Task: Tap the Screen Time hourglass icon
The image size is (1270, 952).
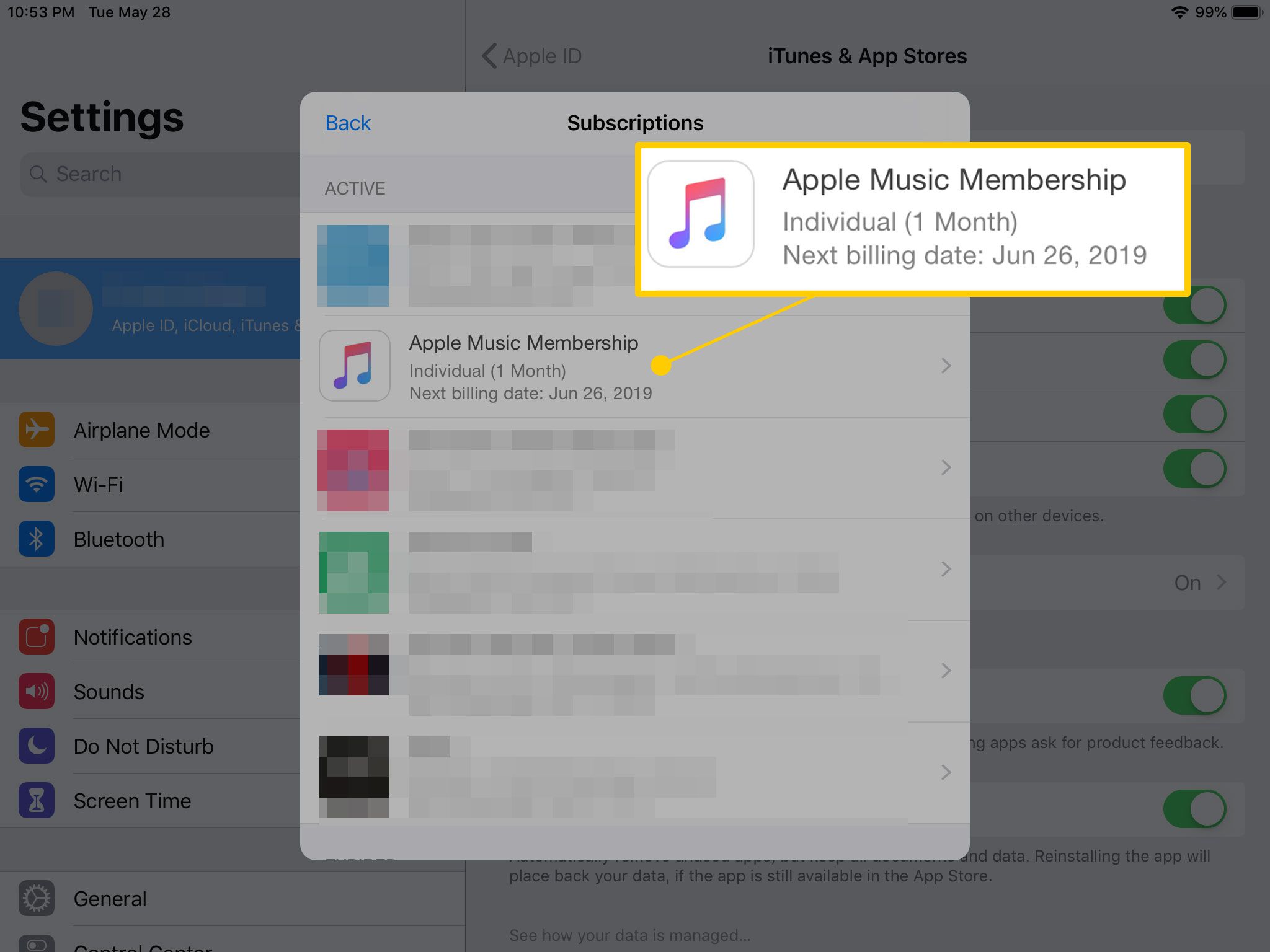Action: click(37, 800)
